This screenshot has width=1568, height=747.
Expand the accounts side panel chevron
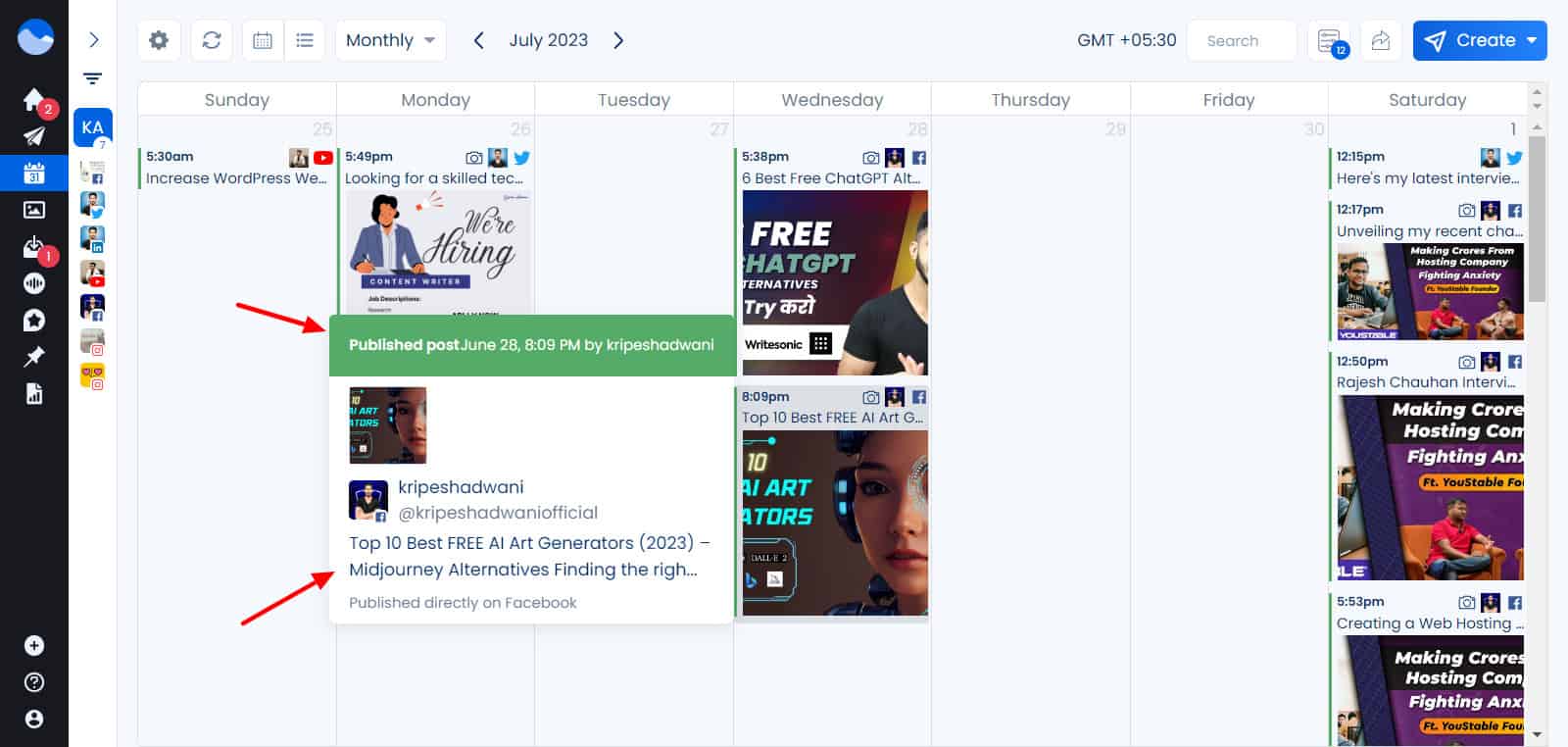pos(93,40)
